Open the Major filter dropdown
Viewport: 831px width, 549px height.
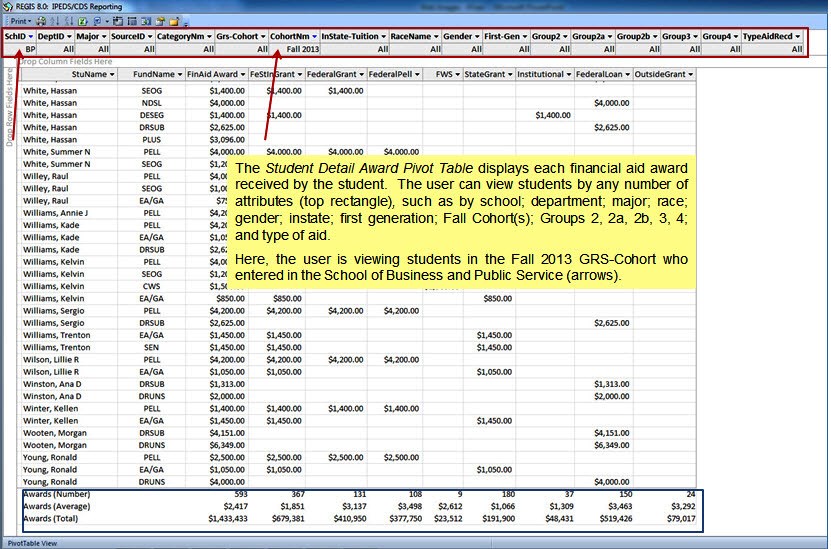tap(104, 36)
